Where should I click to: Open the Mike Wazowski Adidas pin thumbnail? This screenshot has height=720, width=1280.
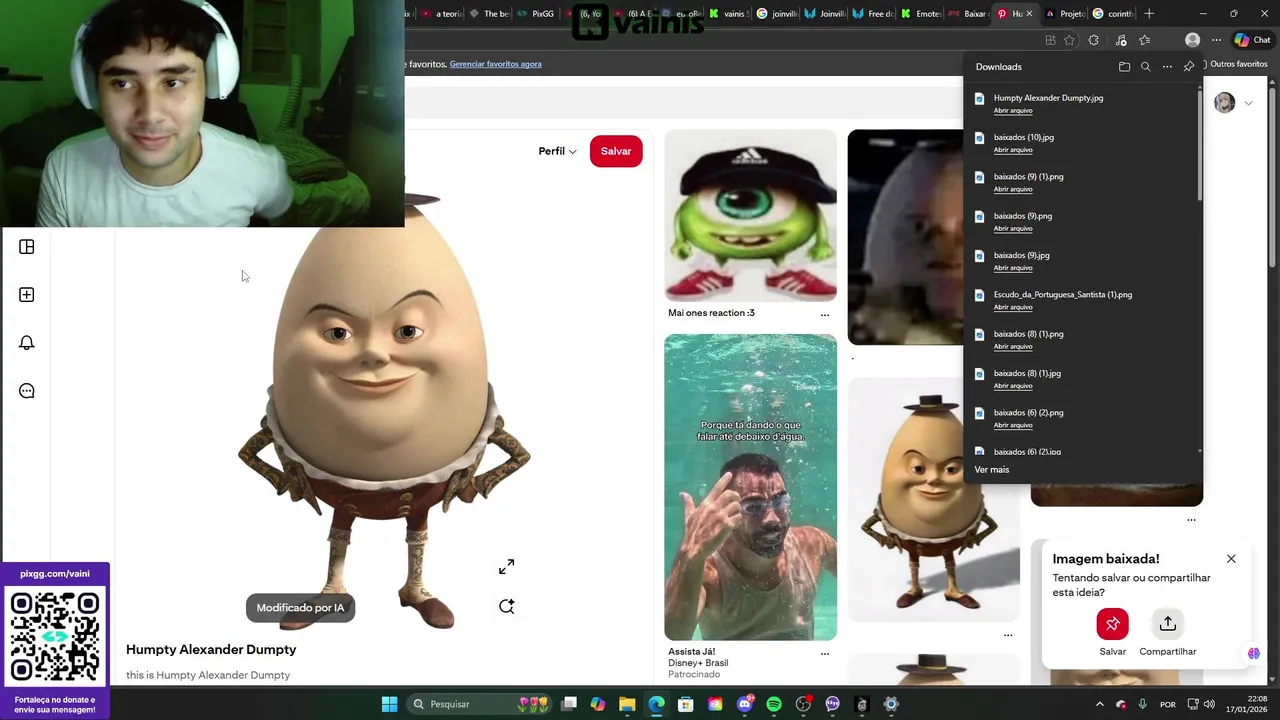(750, 215)
